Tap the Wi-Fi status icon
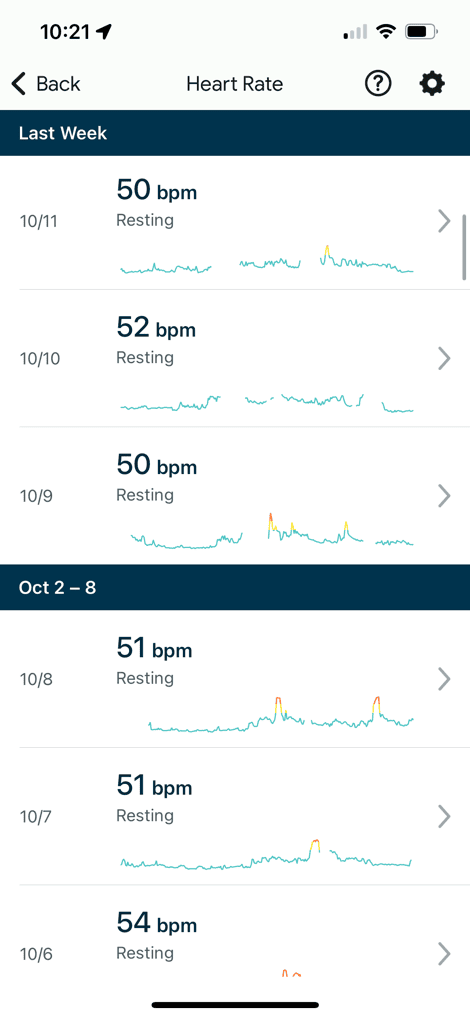The height and width of the screenshot is (1018, 470). coord(388,31)
